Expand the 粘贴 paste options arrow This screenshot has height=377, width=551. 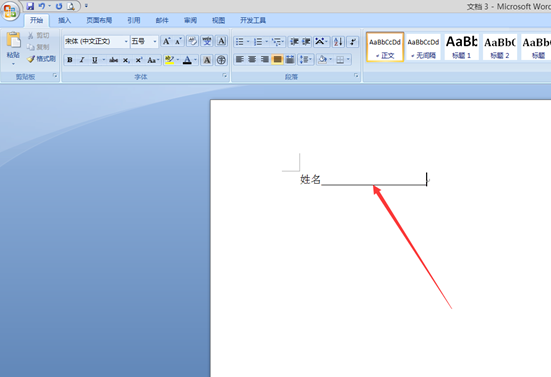13,64
